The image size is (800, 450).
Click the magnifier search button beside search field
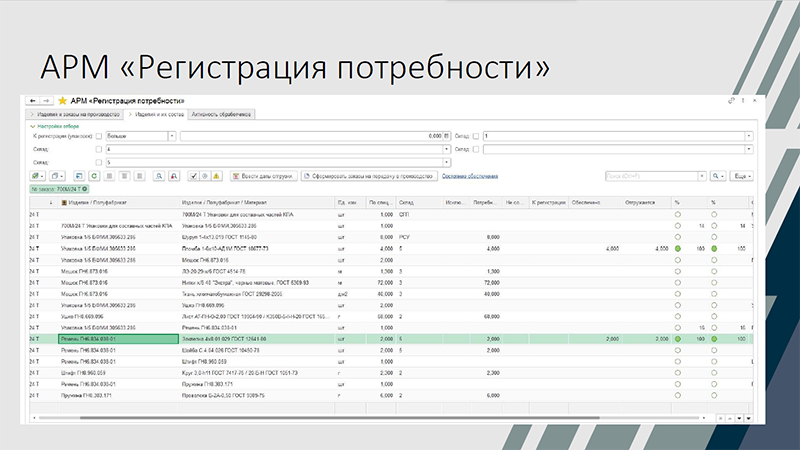(716, 175)
